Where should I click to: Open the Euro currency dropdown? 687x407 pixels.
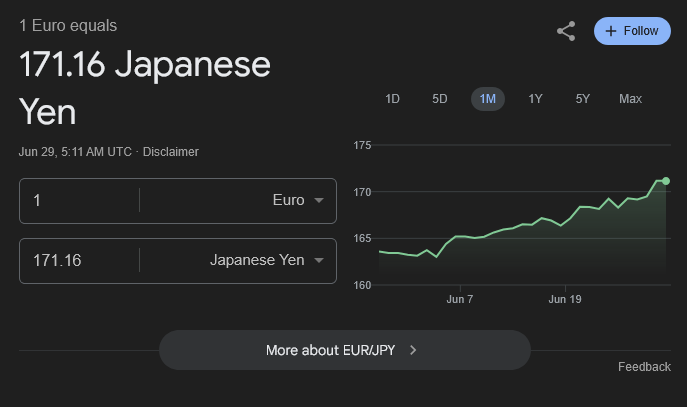click(x=298, y=200)
